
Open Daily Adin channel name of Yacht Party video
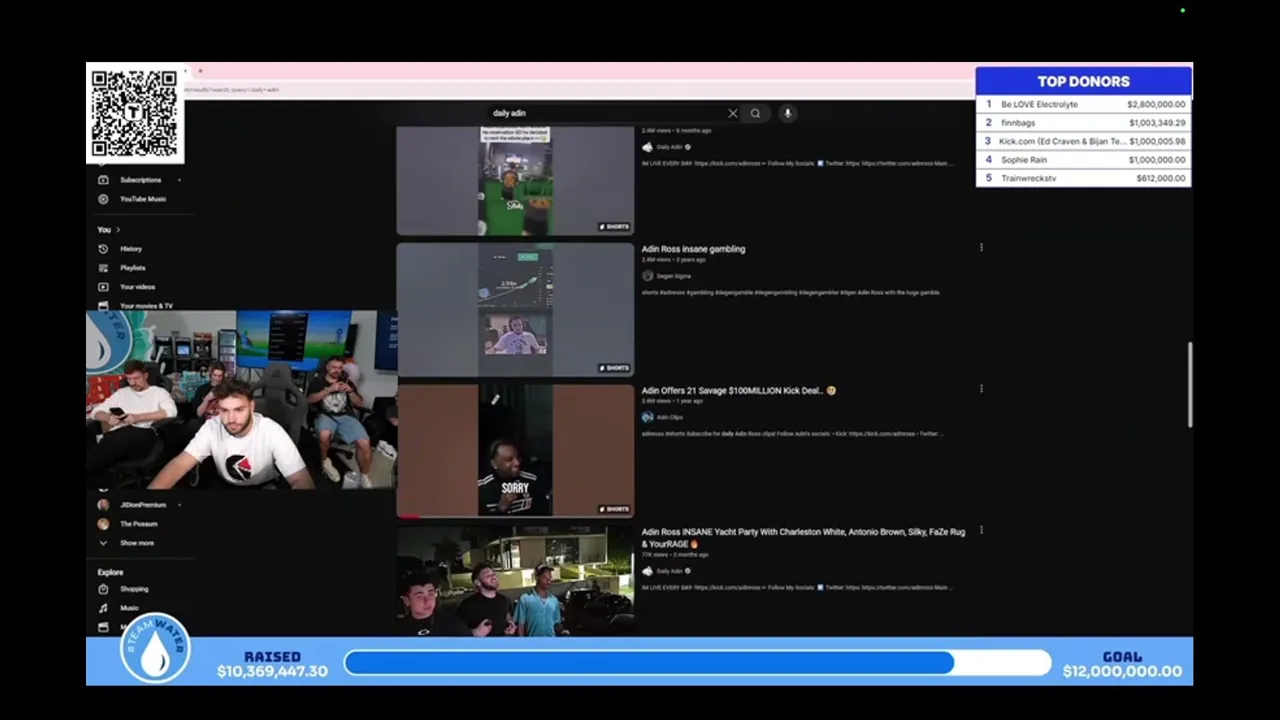tap(669, 571)
